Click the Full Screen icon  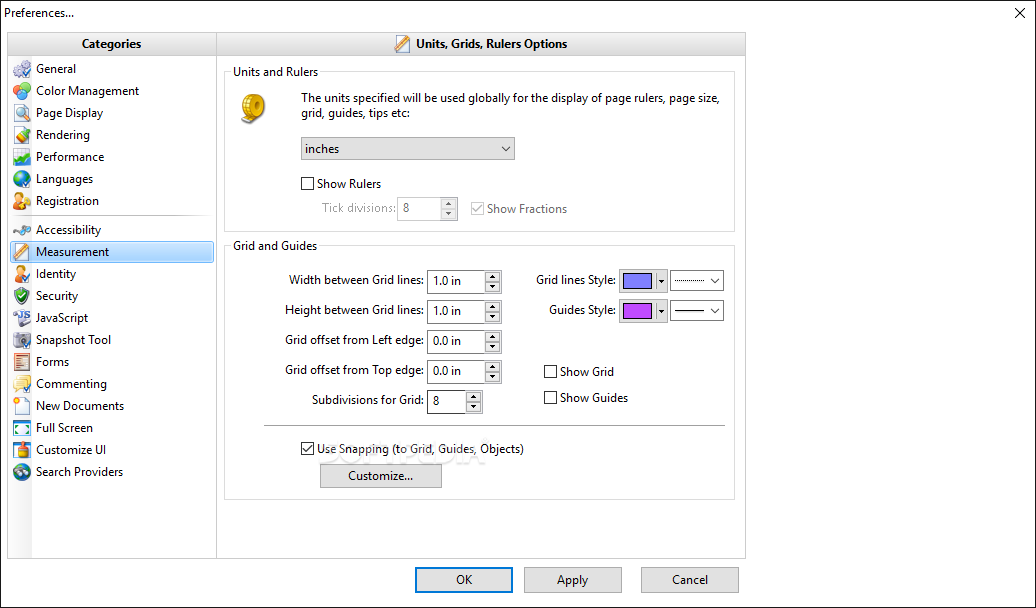point(22,428)
